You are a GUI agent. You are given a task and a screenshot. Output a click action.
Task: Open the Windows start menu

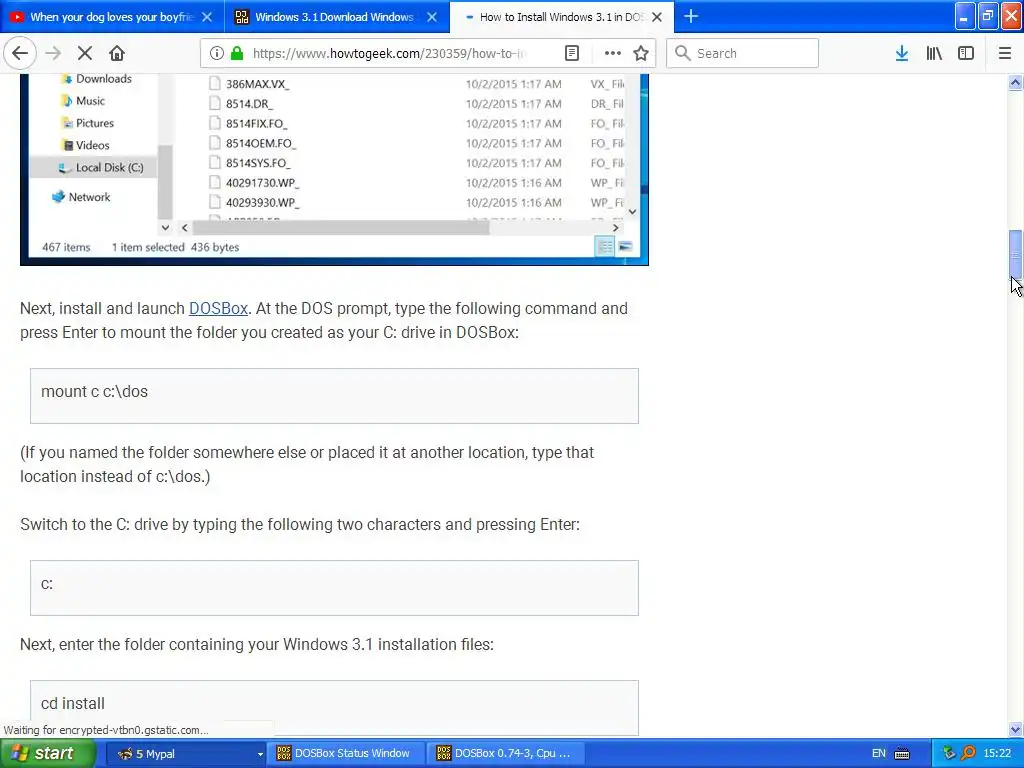point(47,753)
